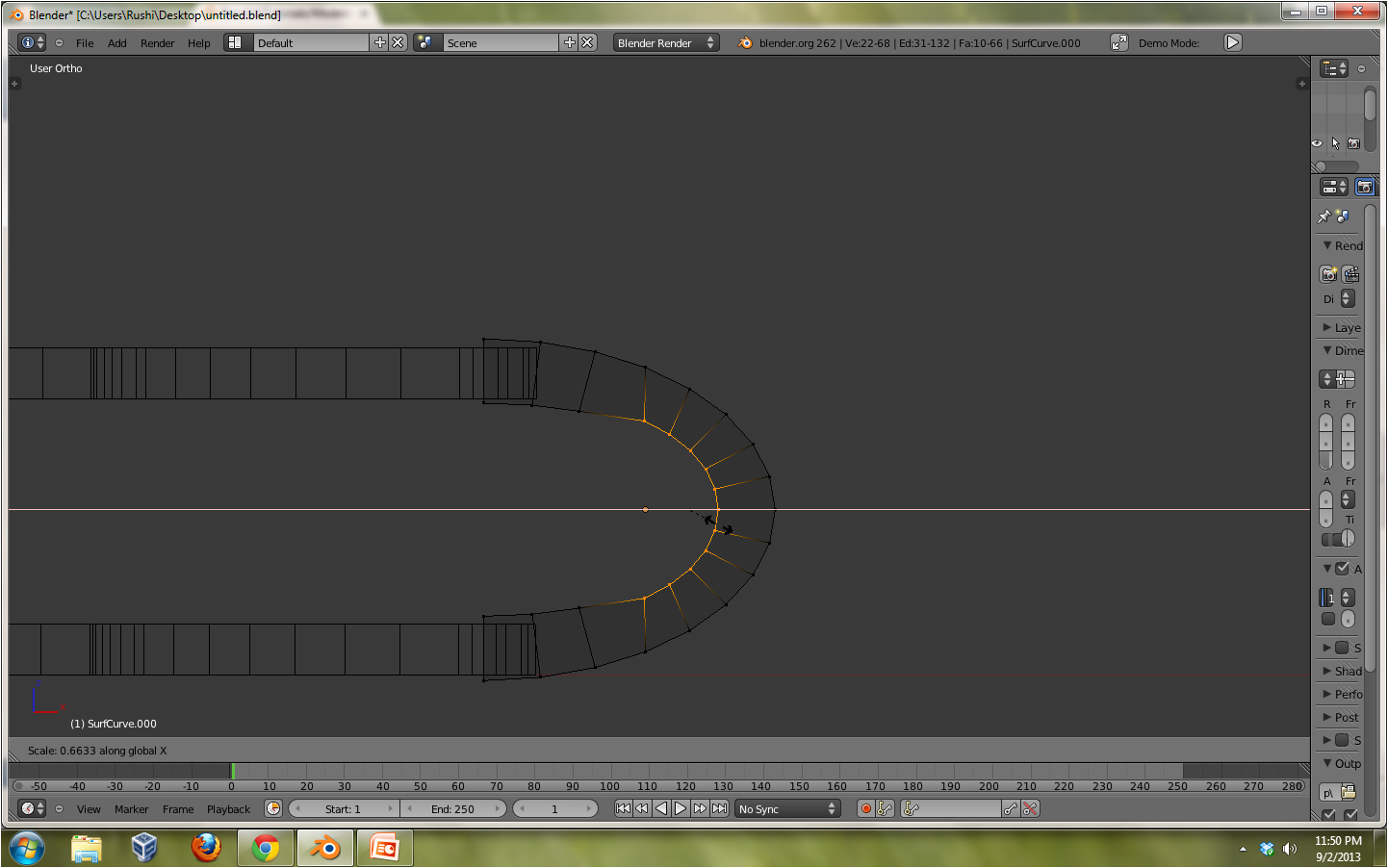Toggle use preview range clock icon
Screen dimensions: 1388x868
coord(273,808)
